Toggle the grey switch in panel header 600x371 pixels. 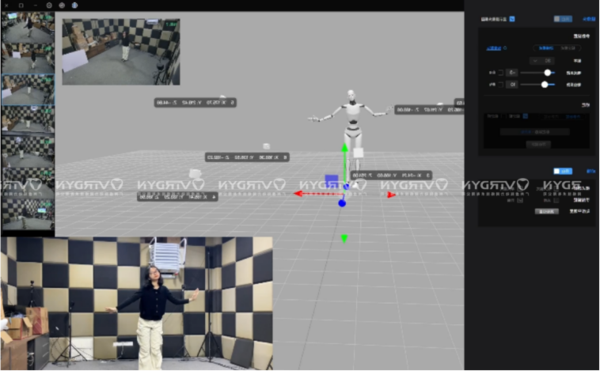click(x=563, y=19)
